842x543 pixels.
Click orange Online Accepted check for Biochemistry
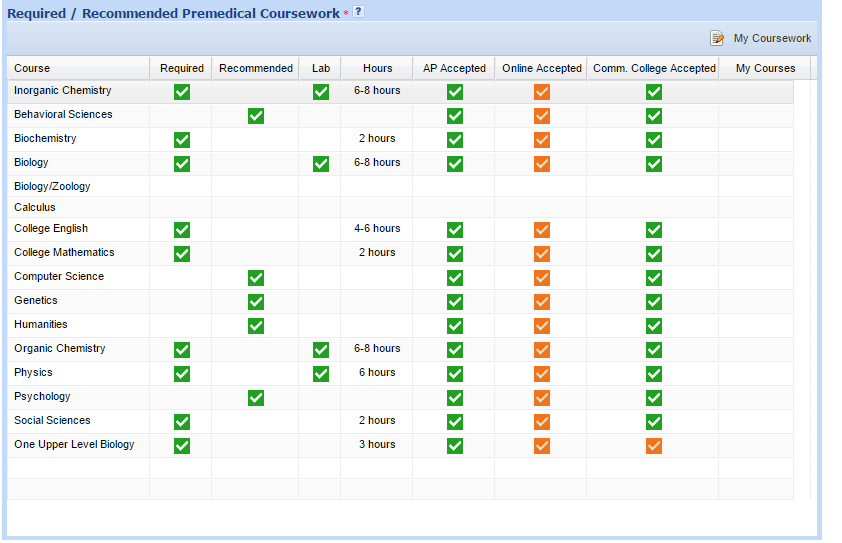coord(542,140)
